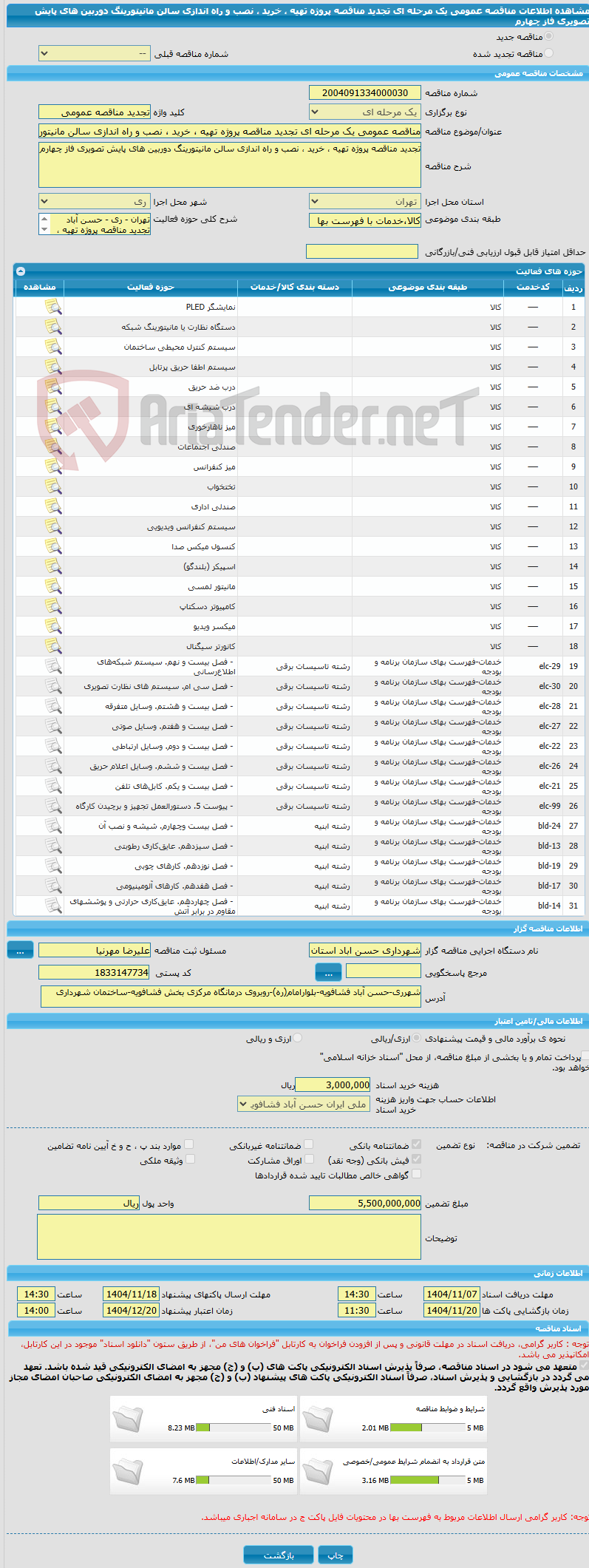Sort by ردیف column header
The height and width of the screenshot is (1568, 589).
click(573, 288)
